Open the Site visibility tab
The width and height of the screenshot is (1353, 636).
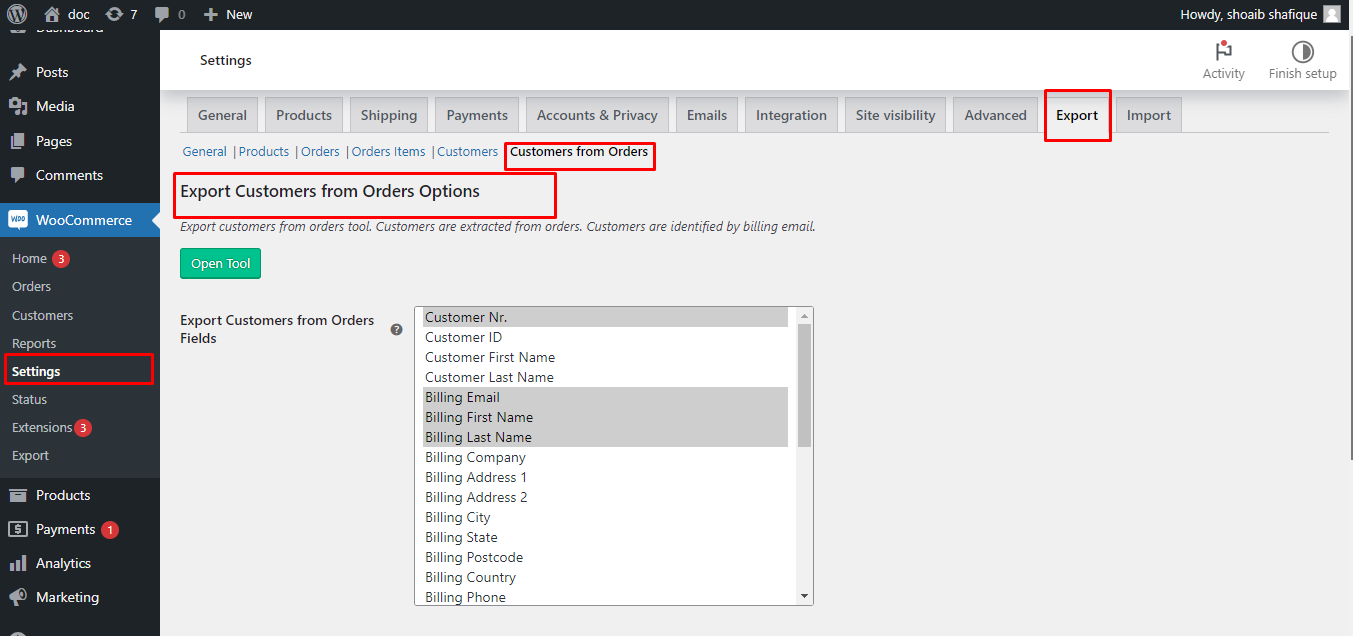[x=895, y=115]
